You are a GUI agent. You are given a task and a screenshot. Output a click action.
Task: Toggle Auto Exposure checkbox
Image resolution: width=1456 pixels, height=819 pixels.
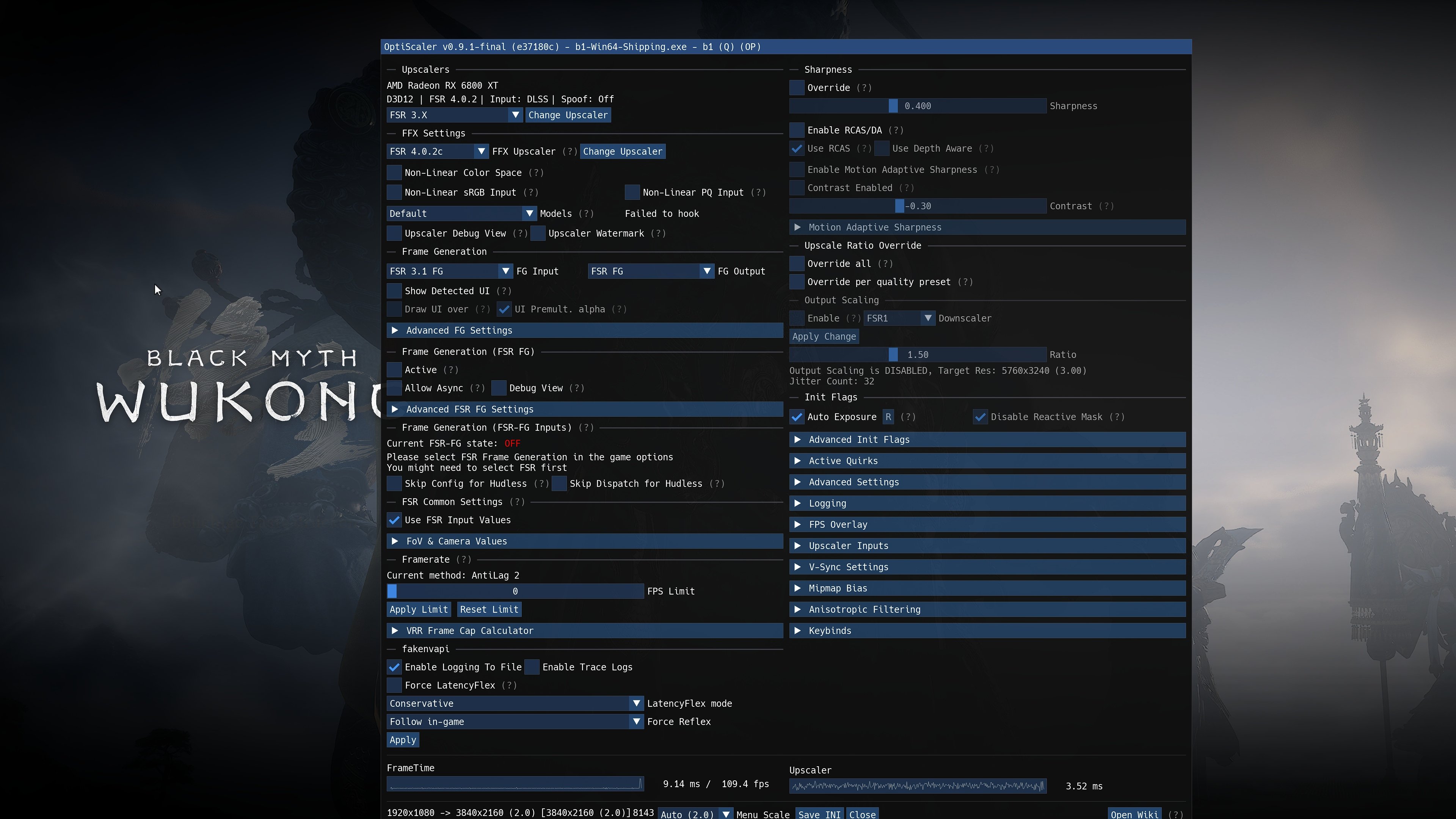(x=797, y=417)
